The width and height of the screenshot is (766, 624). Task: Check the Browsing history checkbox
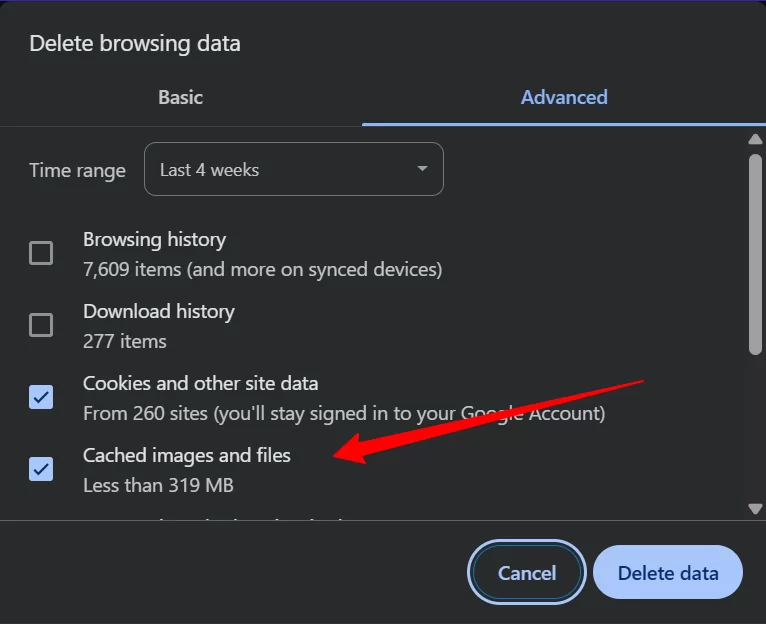tap(41, 253)
